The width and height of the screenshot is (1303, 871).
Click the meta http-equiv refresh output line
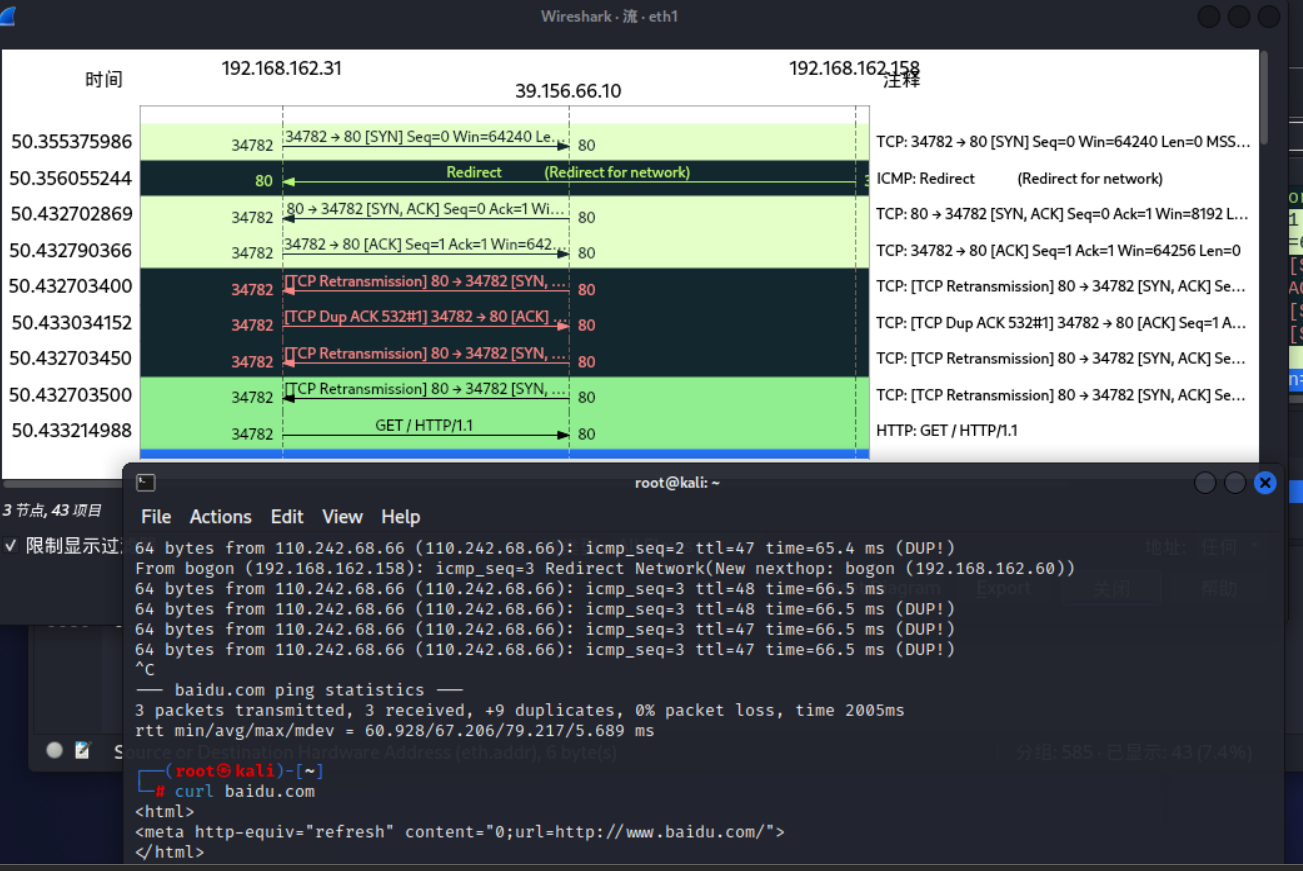[x=460, y=831]
